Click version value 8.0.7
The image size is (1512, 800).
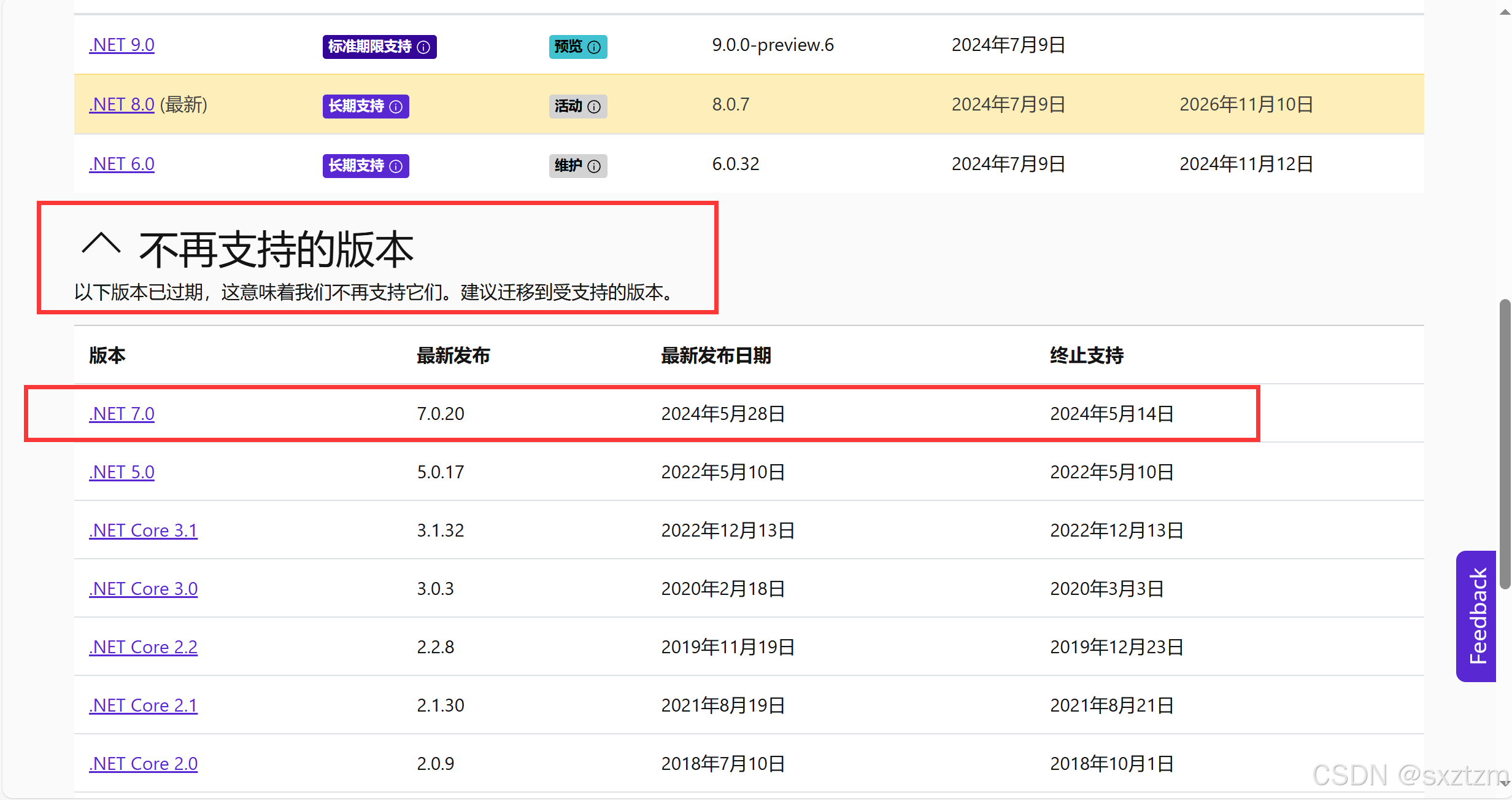pos(731,104)
